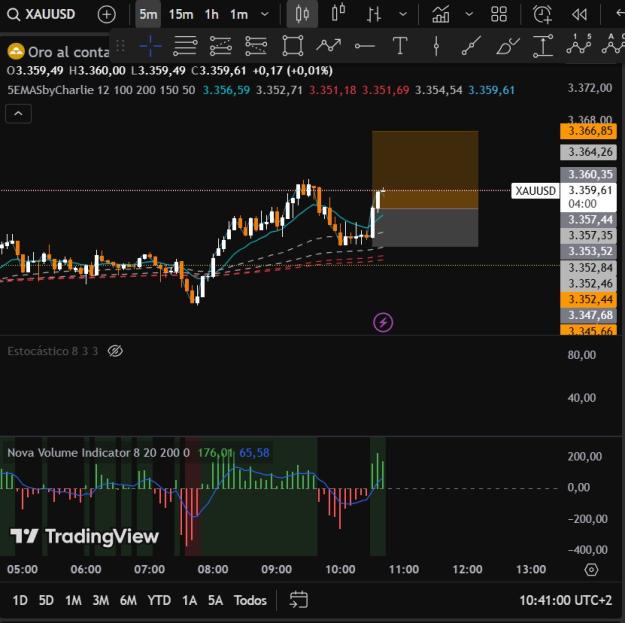The height and width of the screenshot is (623, 625).
Task: Switch to the 1h timeframe
Action: click(x=212, y=15)
